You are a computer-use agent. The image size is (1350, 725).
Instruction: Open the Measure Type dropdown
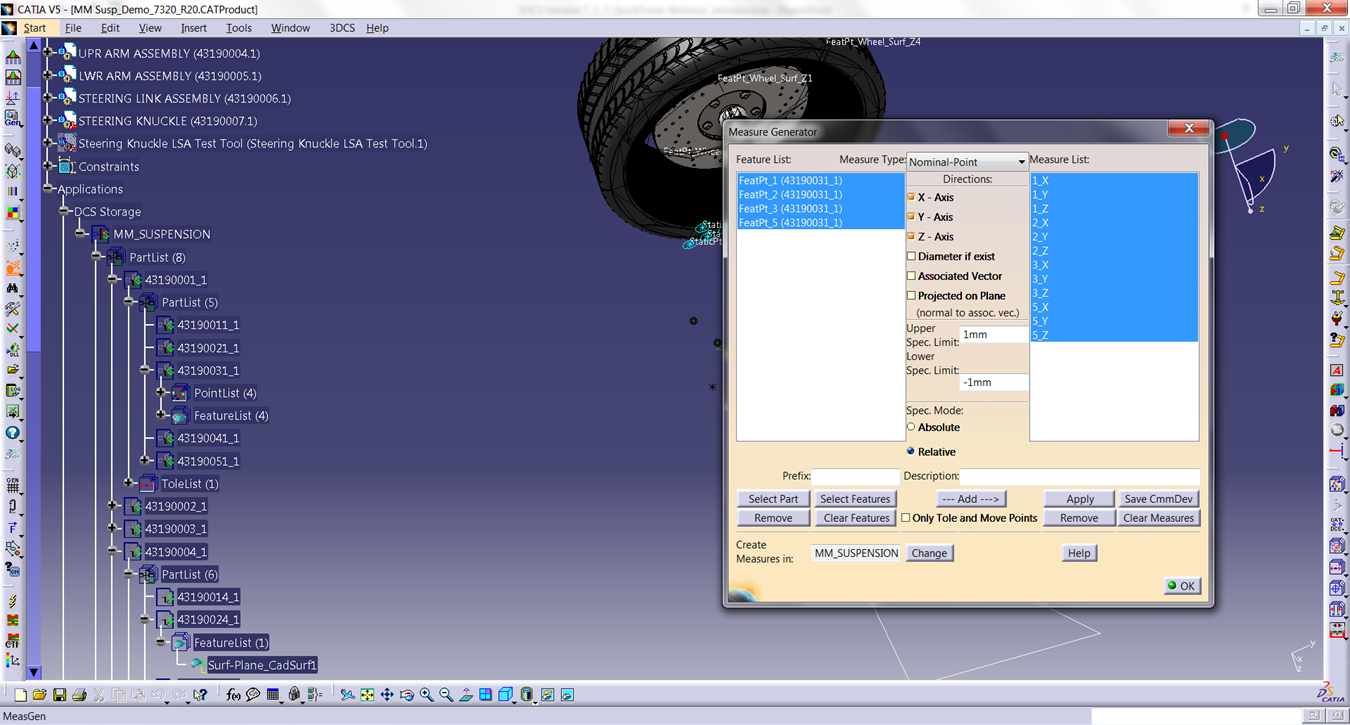(1022, 161)
